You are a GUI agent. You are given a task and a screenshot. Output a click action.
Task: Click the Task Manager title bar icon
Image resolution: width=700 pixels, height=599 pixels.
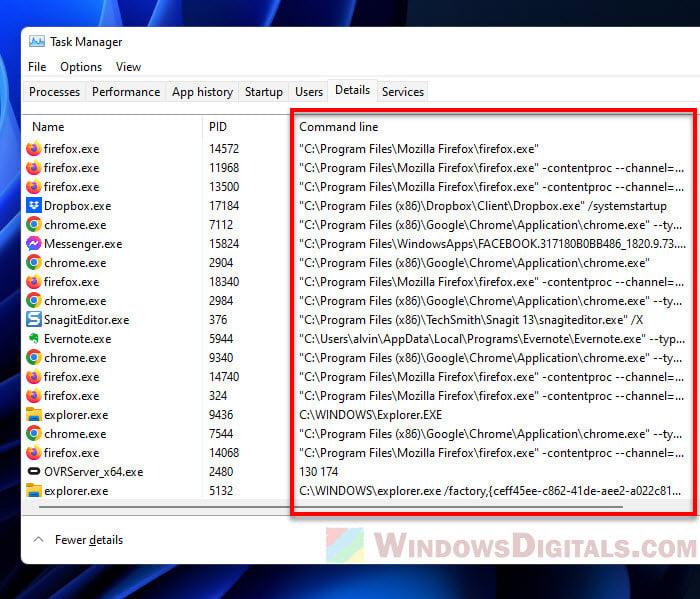pos(37,42)
